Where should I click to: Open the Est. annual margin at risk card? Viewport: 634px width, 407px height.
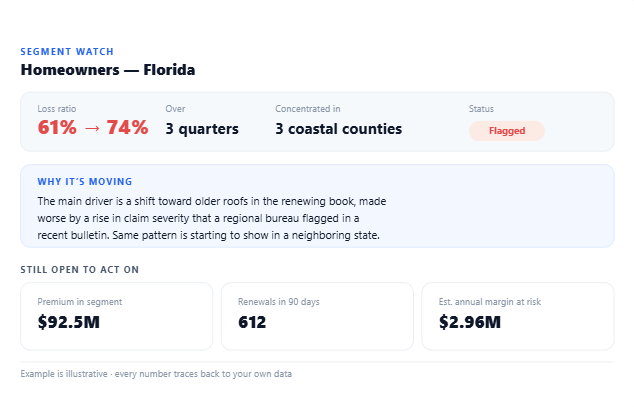[x=518, y=316]
